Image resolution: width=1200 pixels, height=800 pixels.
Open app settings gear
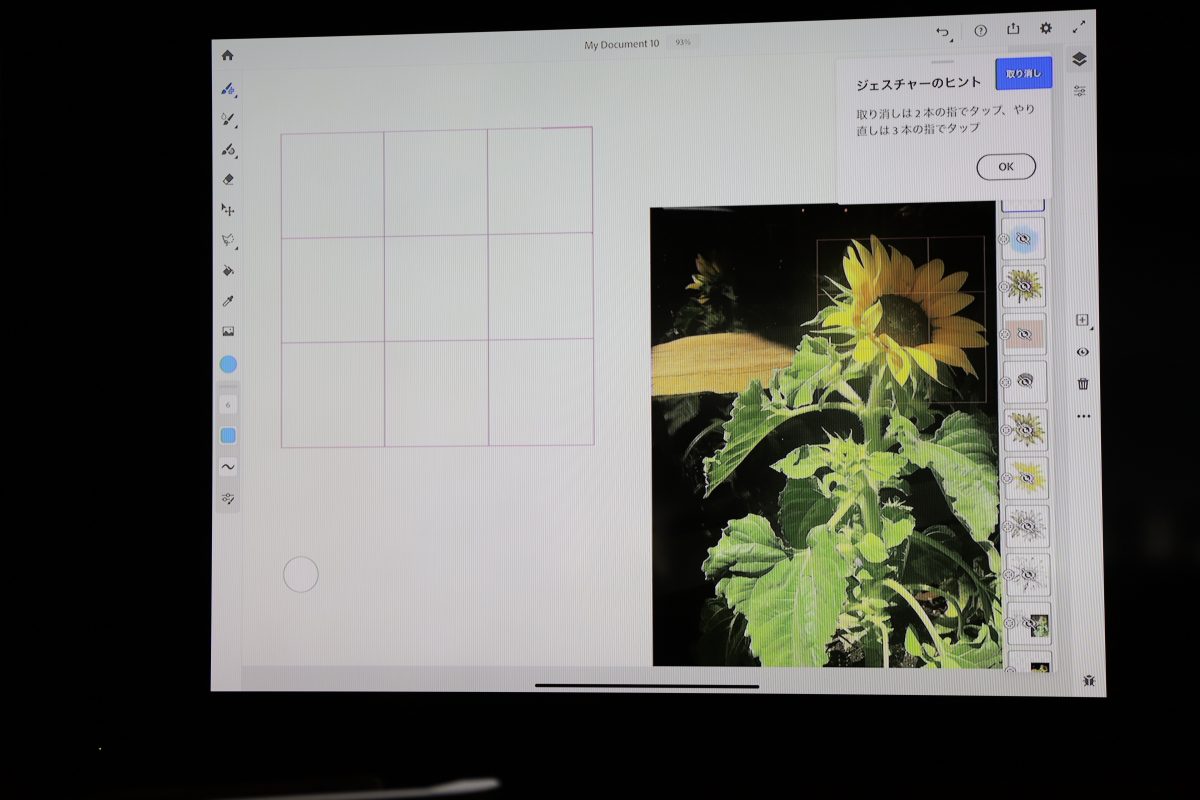coord(1046,29)
